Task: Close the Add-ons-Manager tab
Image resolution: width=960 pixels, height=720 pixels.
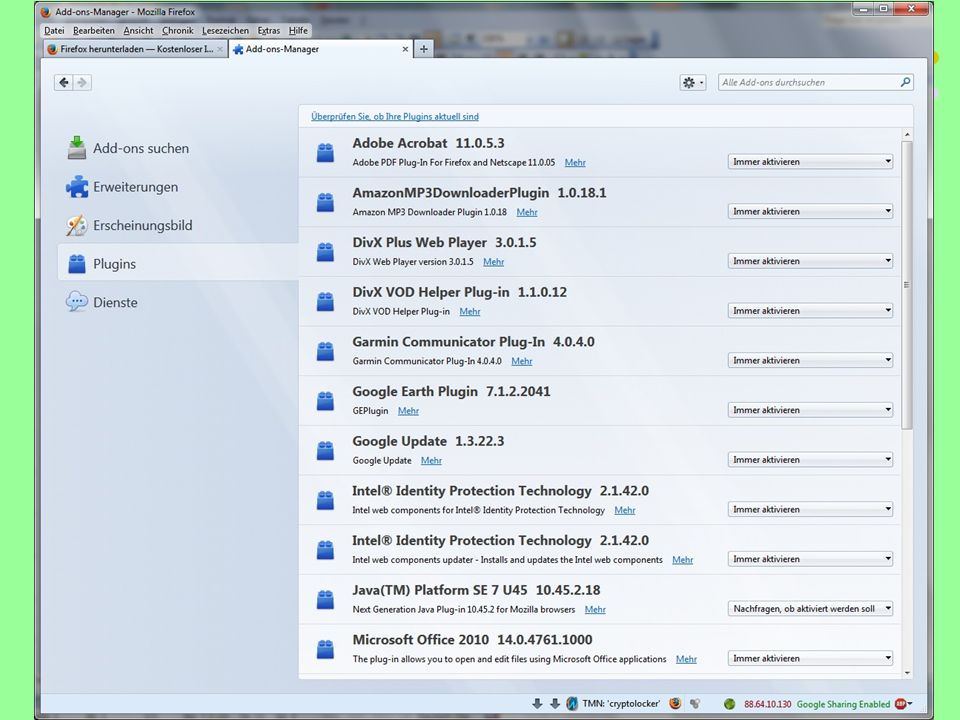Action: (405, 49)
